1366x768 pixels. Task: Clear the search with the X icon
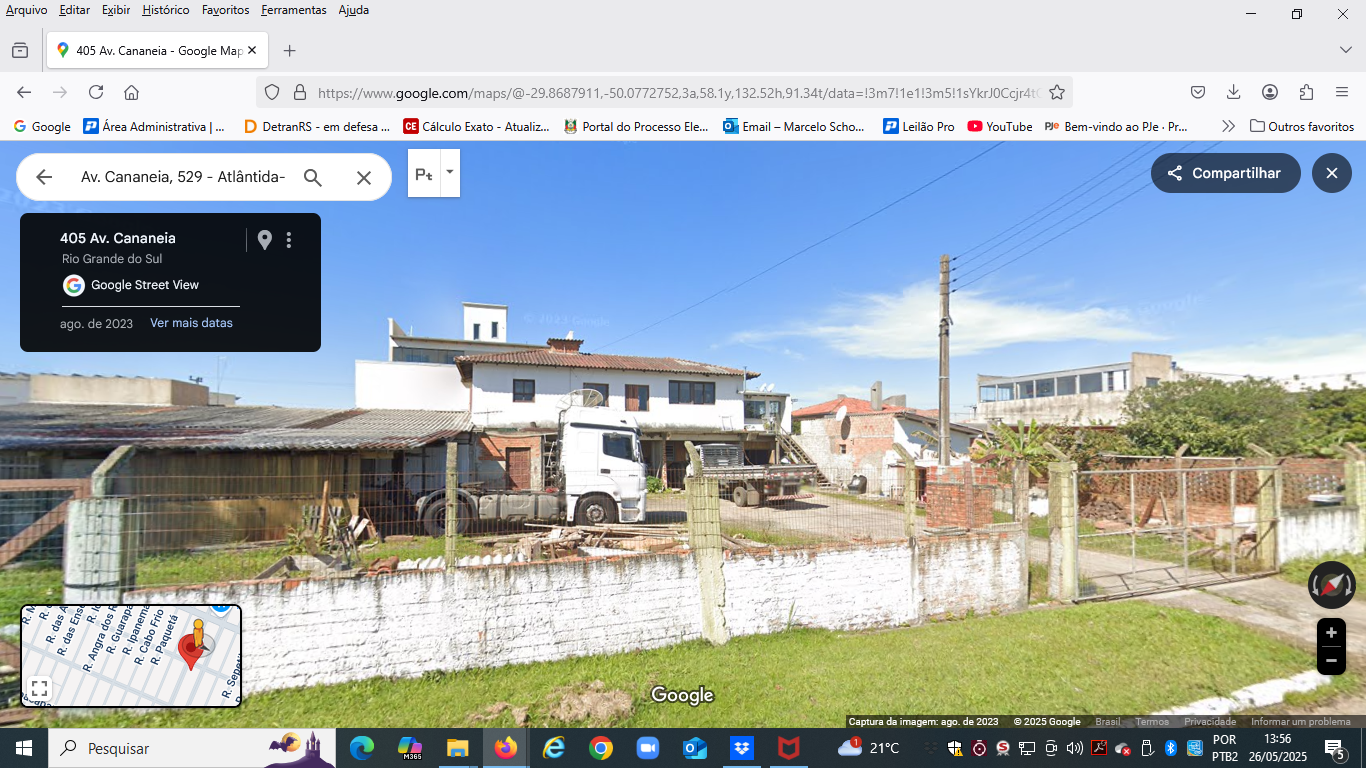click(364, 177)
